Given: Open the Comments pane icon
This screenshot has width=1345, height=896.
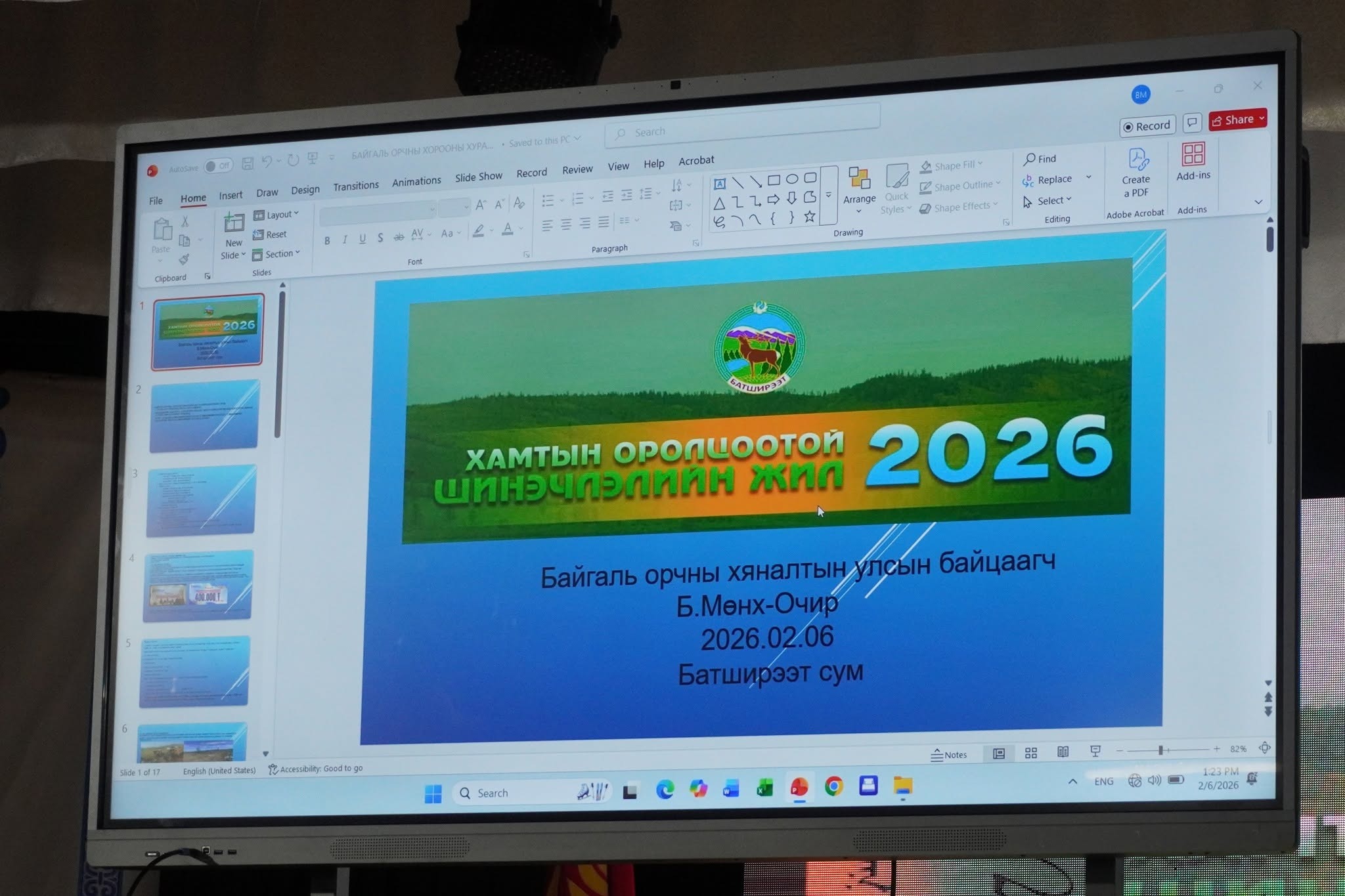Looking at the screenshot, I should 1192,123.
